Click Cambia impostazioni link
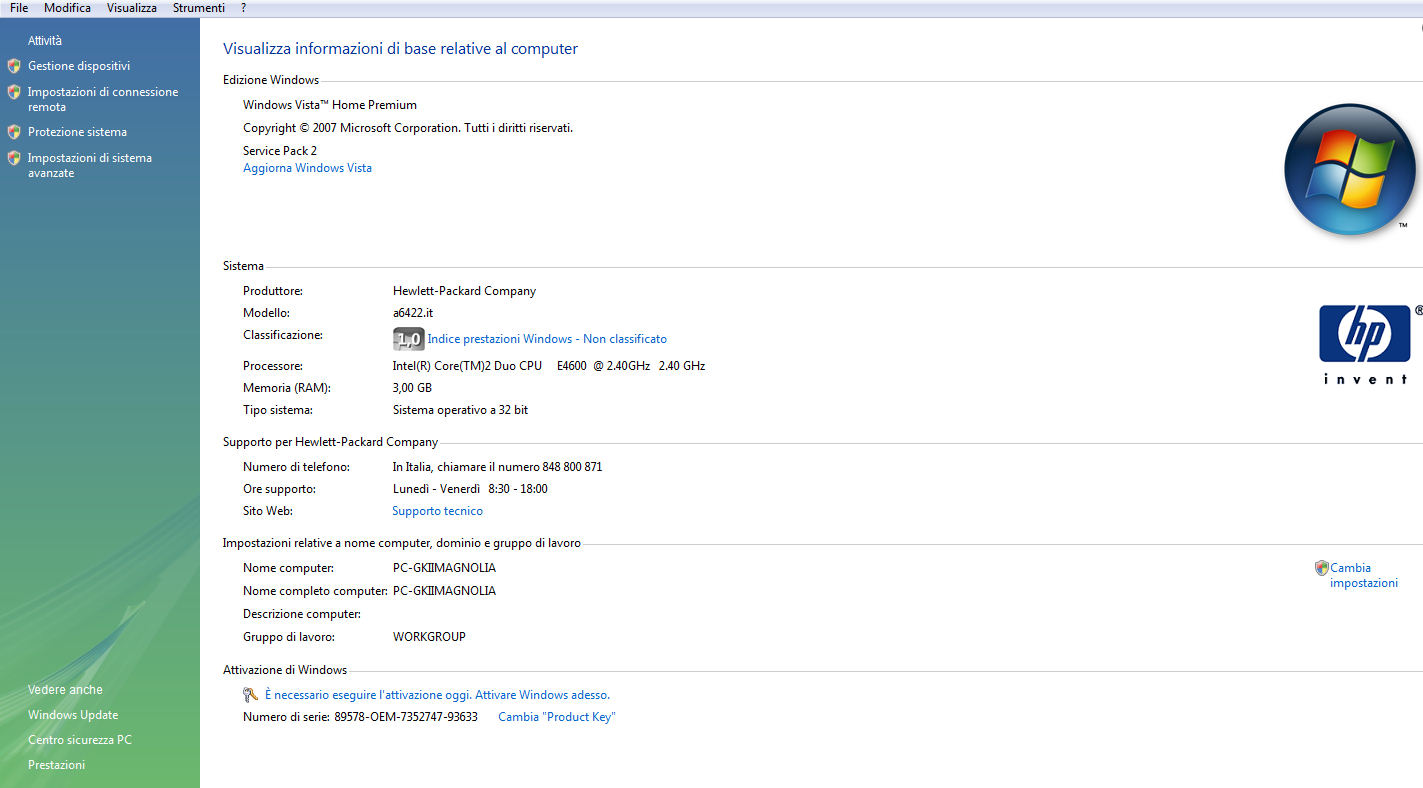This screenshot has width=1423, height=788. pos(1364,575)
